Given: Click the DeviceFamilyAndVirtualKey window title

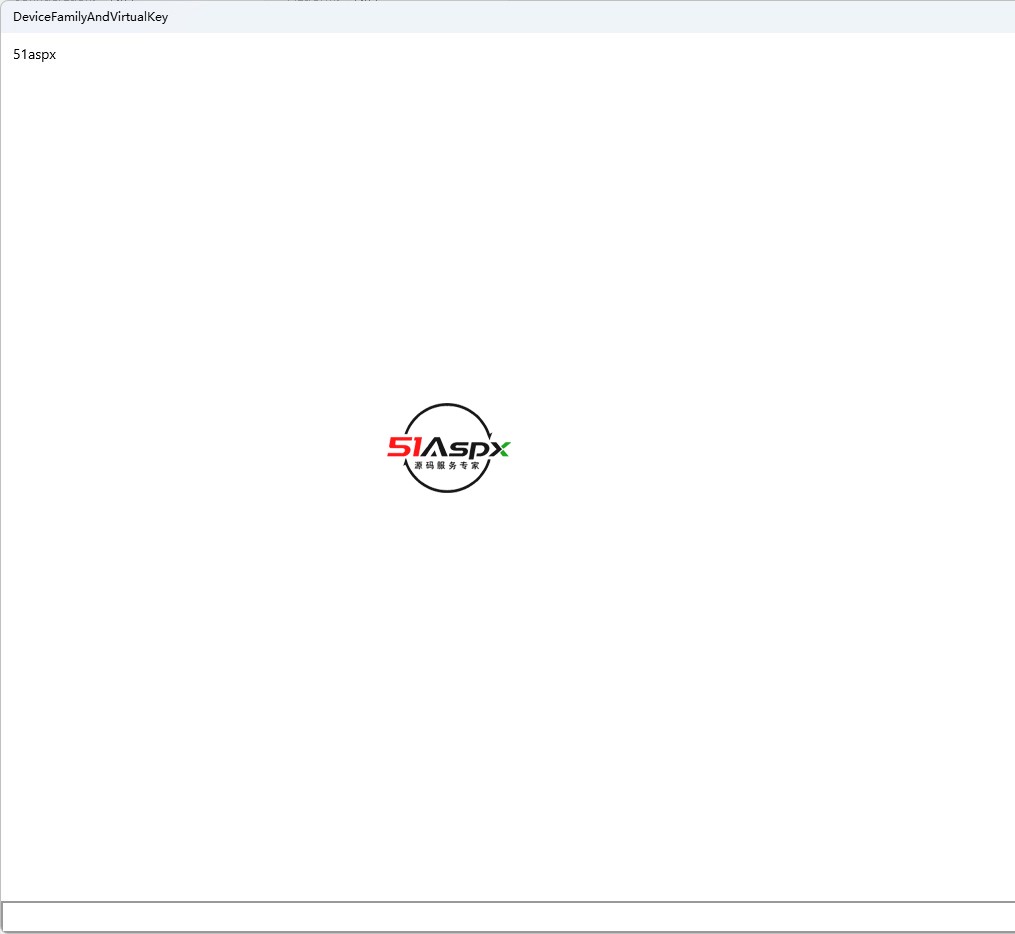Looking at the screenshot, I should [90, 17].
